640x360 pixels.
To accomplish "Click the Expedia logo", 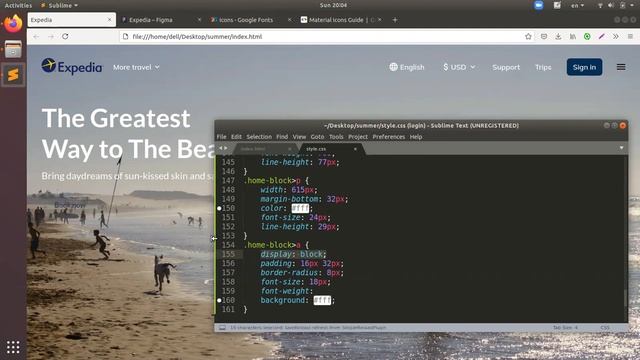I will [x=71, y=67].
